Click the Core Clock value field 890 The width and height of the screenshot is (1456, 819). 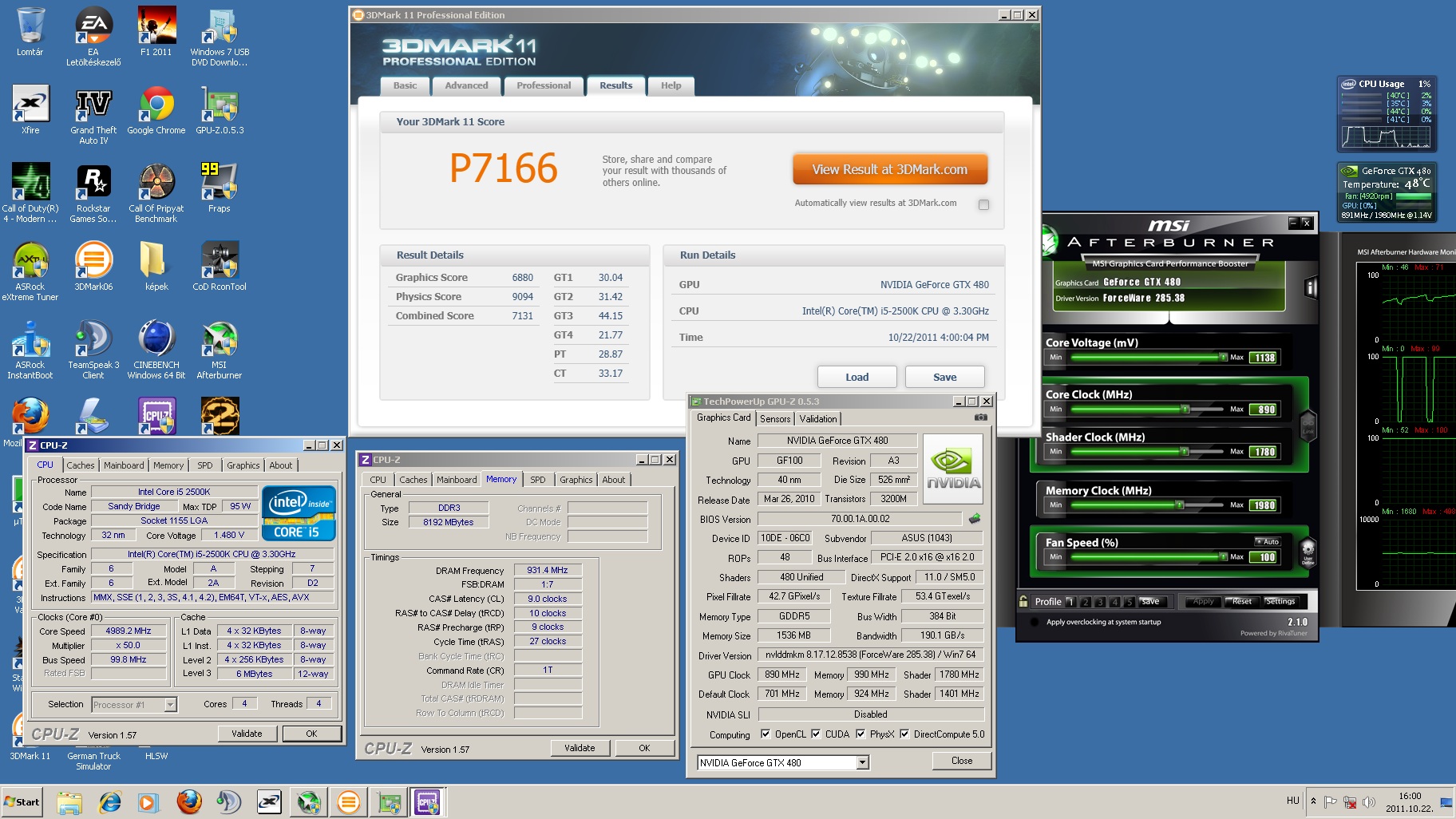click(x=1264, y=409)
